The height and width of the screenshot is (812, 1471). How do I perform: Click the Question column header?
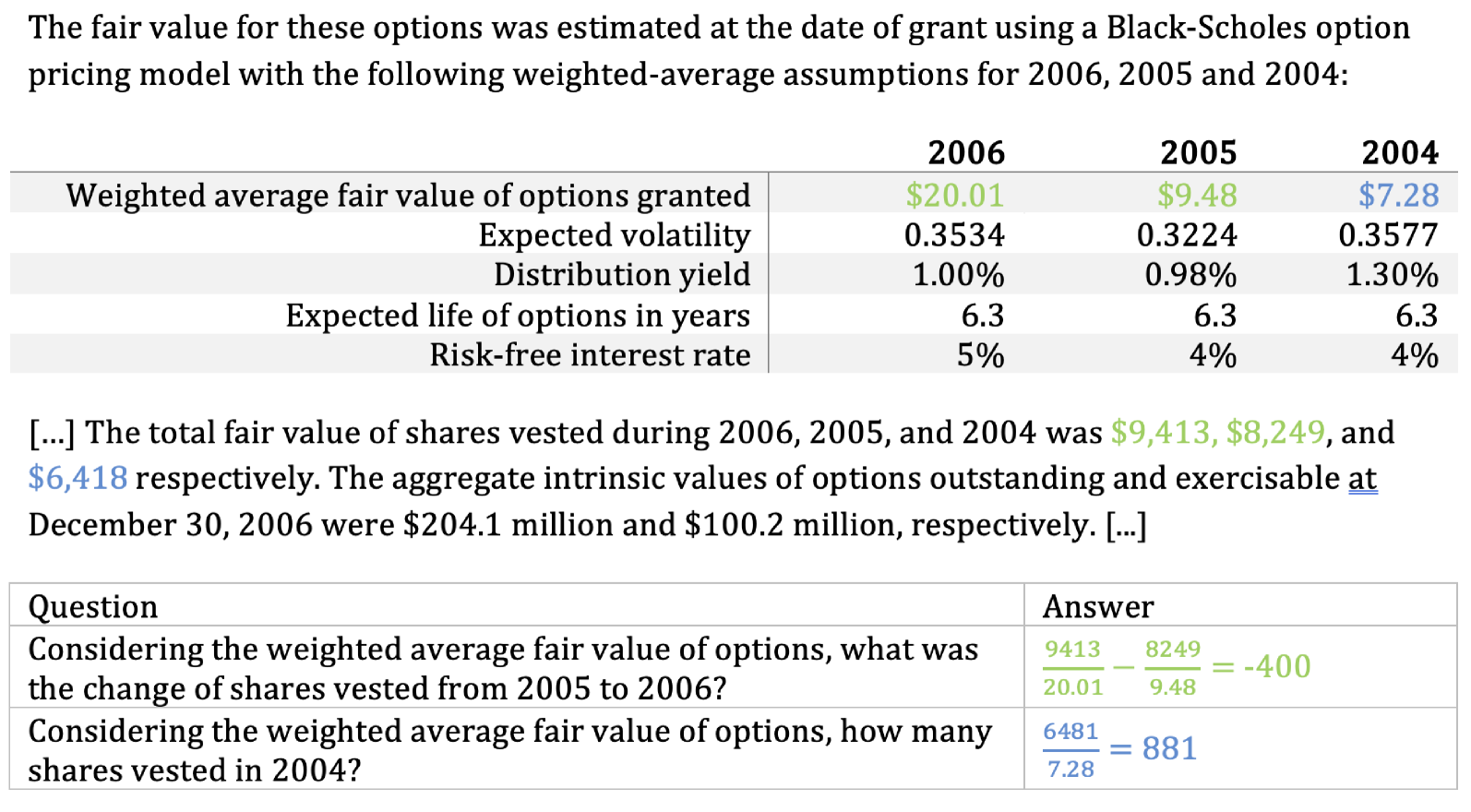click(93, 606)
